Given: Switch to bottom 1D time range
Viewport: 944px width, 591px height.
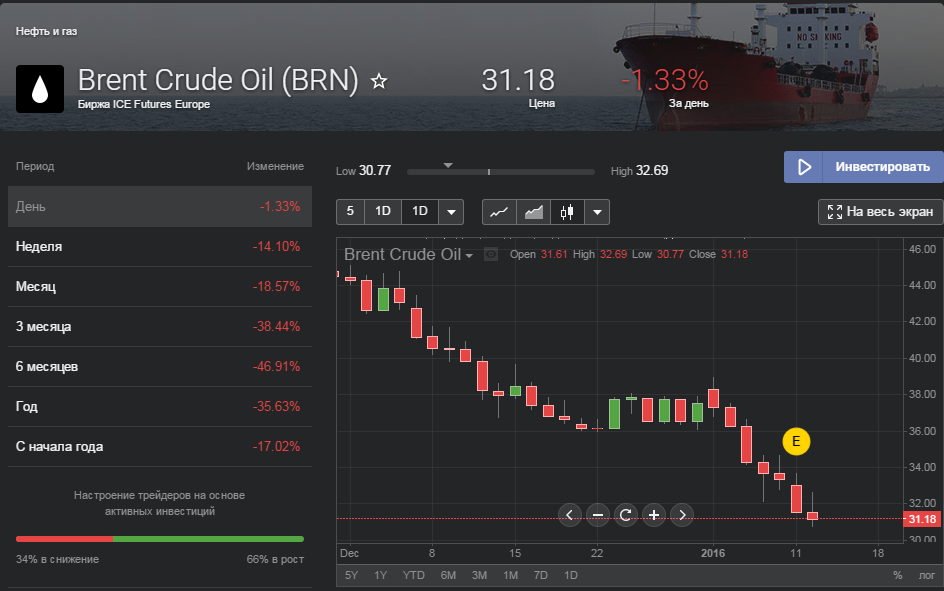Looking at the screenshot, I should click(x=571, y=575).
